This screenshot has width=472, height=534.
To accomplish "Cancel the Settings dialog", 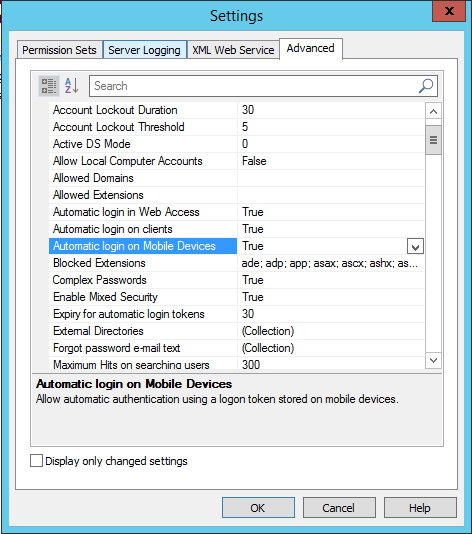I will click(339, 507).
